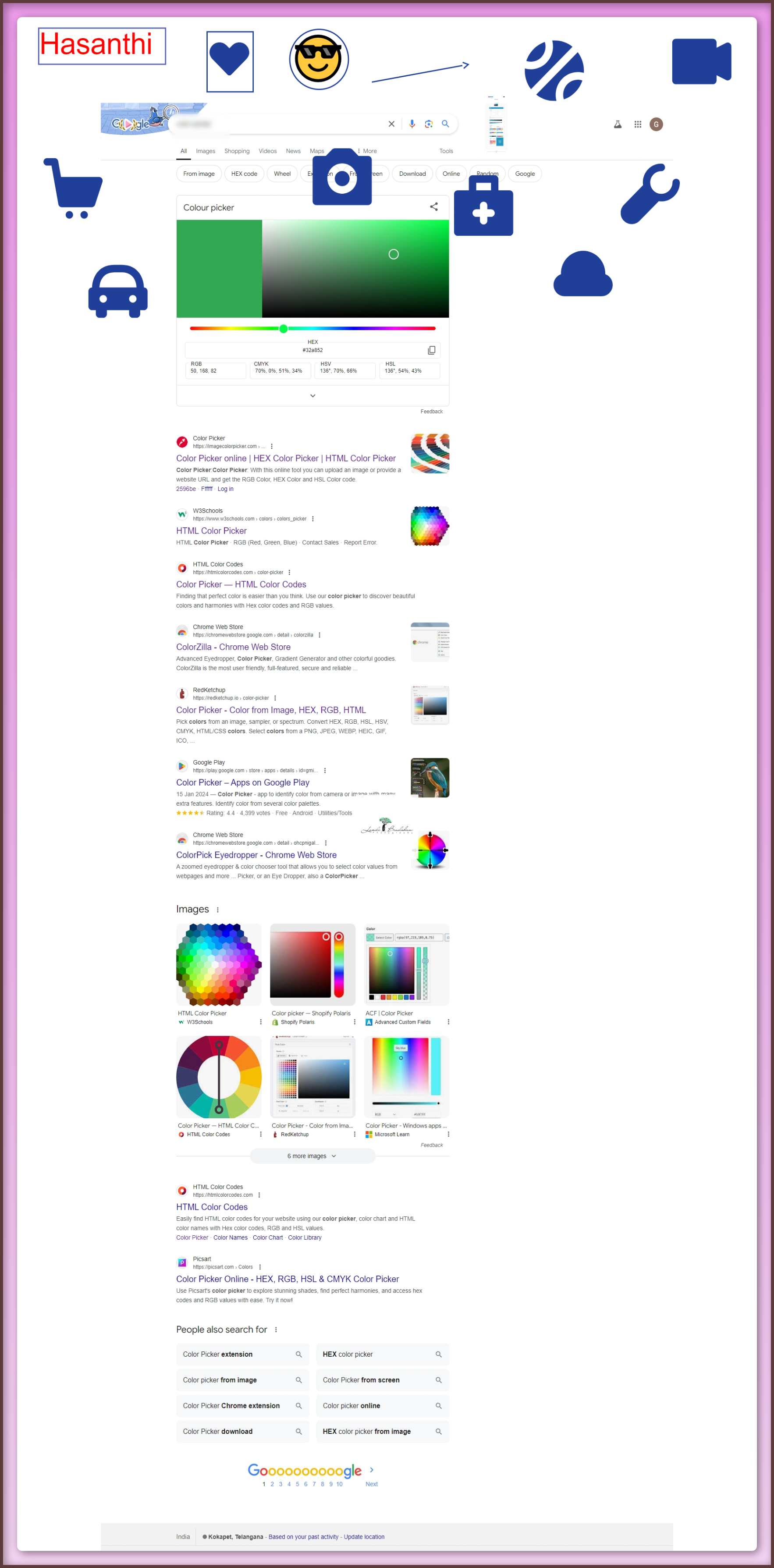
Task: Clear the search box with the X icon
Action: [x=391, y=124]
